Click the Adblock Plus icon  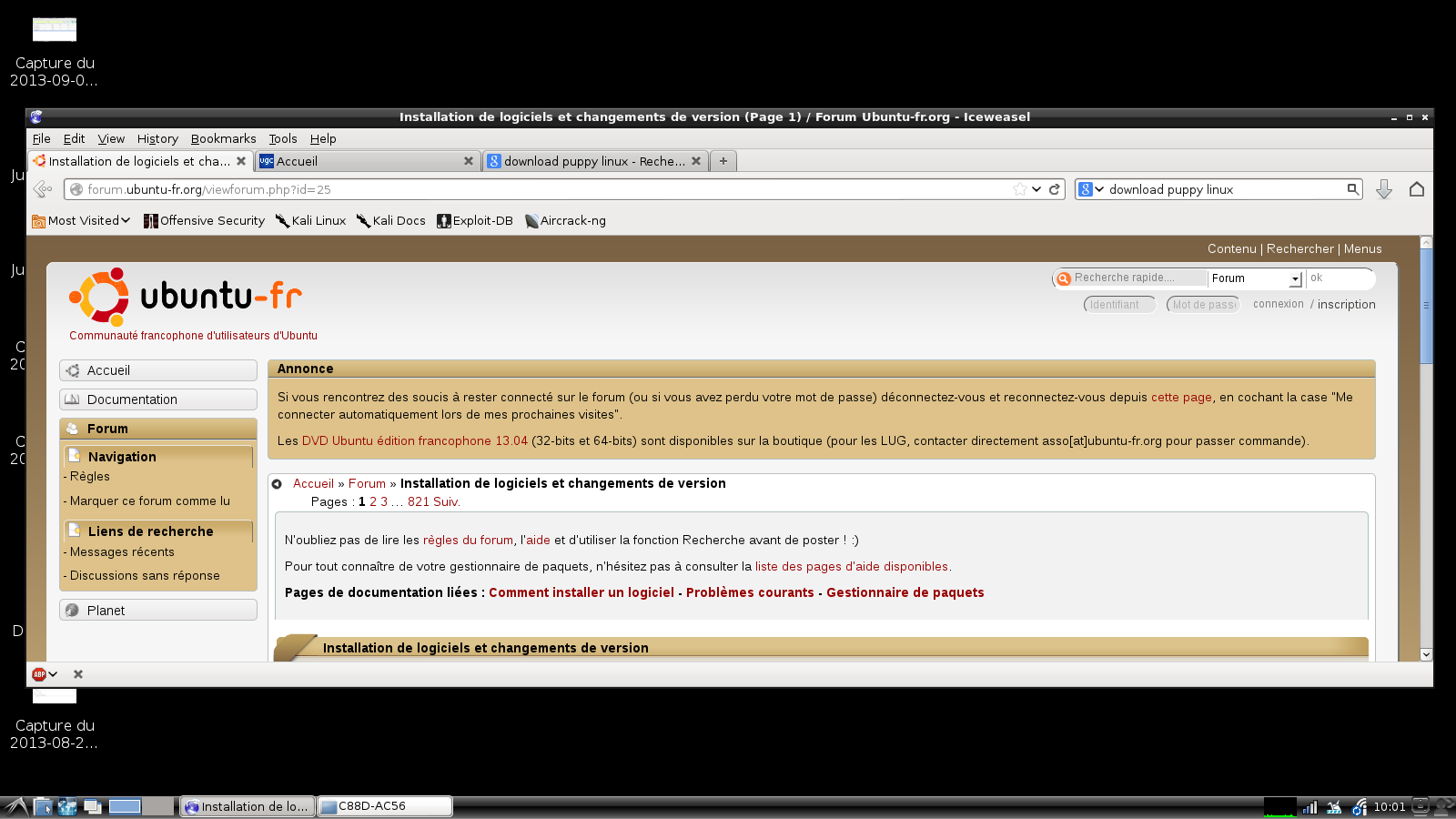[39, 674]
